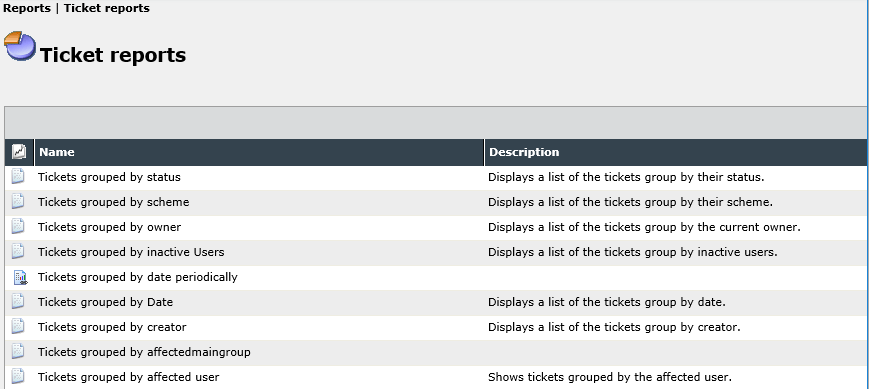Sort by the Description column header
Image resolution: width=869 pixels, height=389 pixels.
[524, 152]
